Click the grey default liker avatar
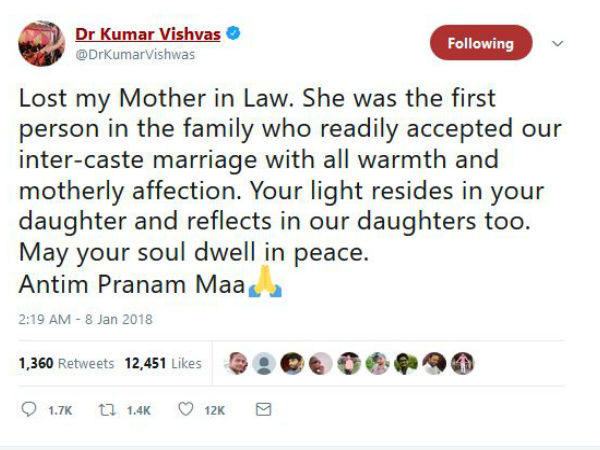This screenshot has height=450, width=600. pyautogui.click(x=262, y=364)
